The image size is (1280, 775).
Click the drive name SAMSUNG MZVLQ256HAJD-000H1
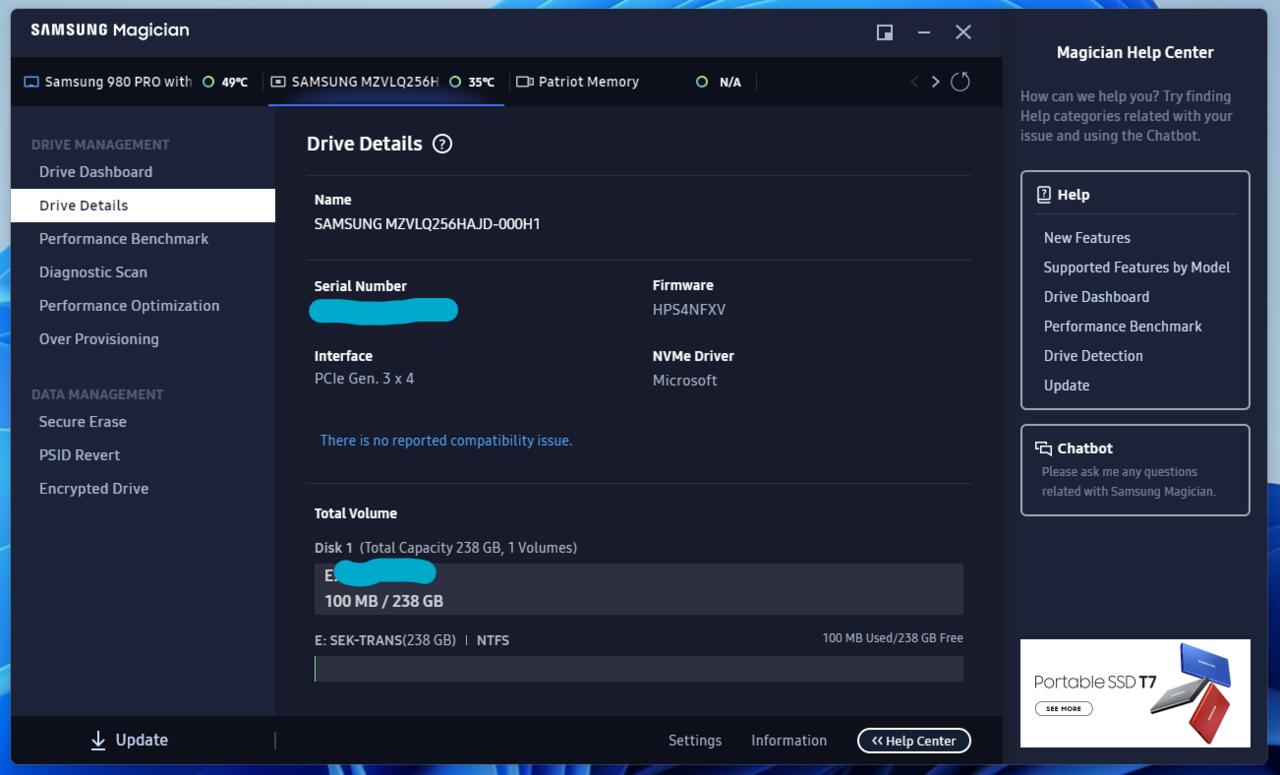tap(427, 224)
